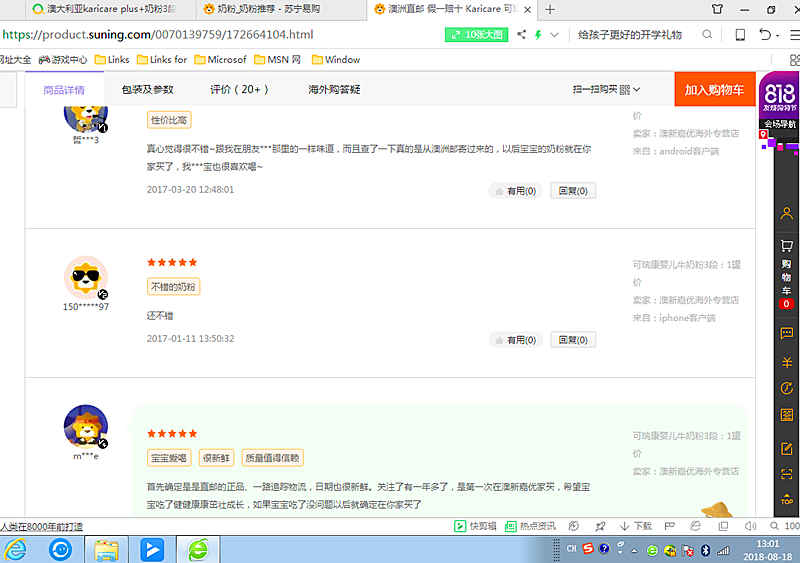Mark the 2017-03-20 review as useful
The height and width of the screenshot is (563, 800).
516,191
